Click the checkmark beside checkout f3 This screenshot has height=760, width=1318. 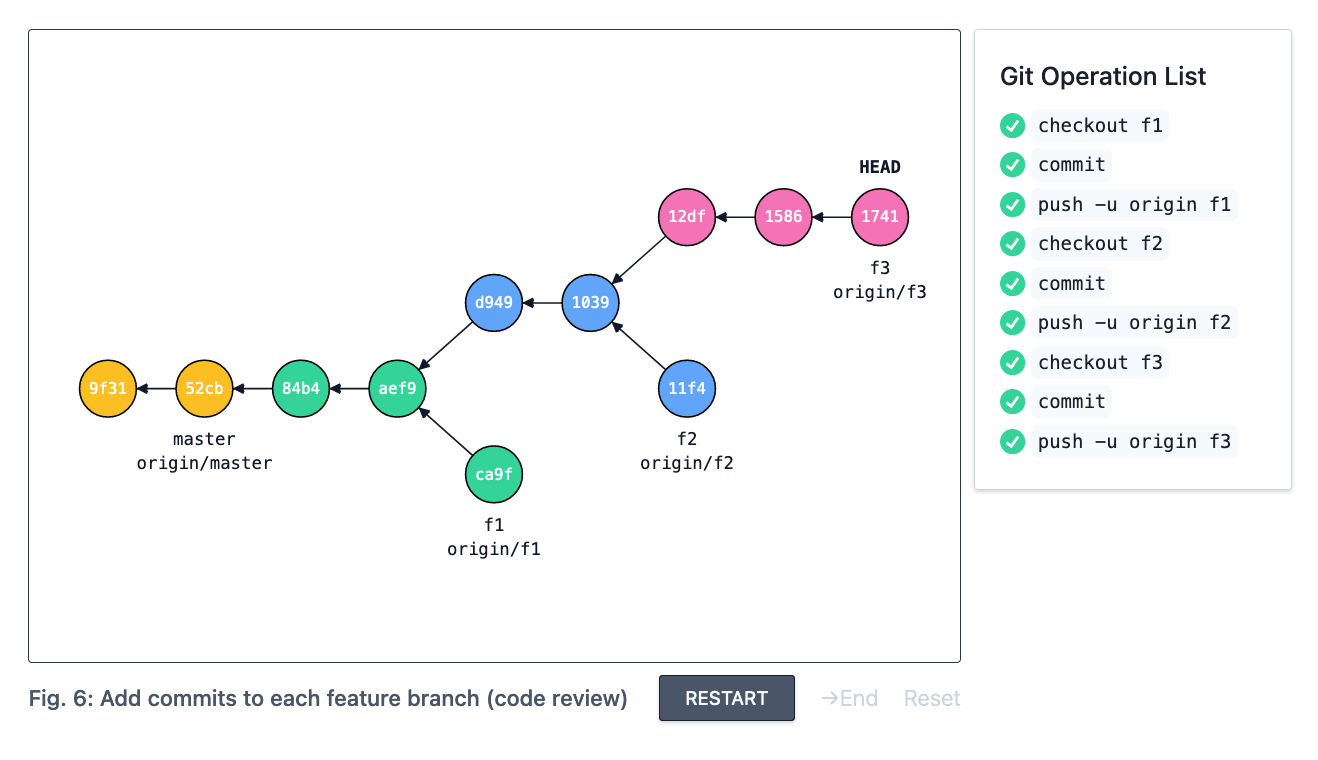pyautogui.click(x=1013, y=362)
